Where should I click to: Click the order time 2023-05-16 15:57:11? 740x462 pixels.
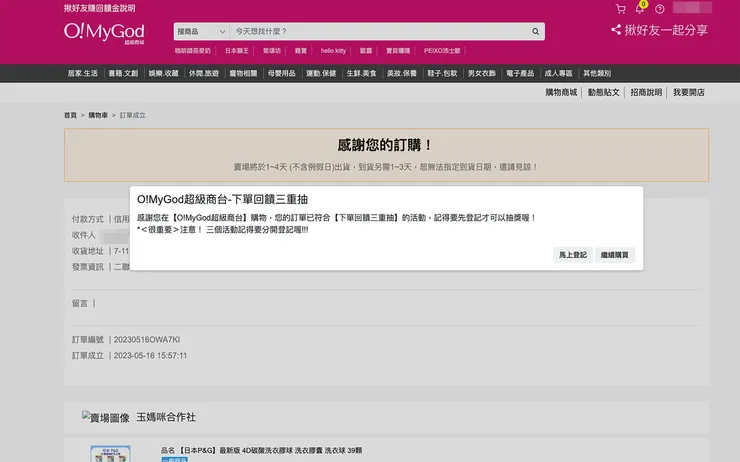click(150, 356)
